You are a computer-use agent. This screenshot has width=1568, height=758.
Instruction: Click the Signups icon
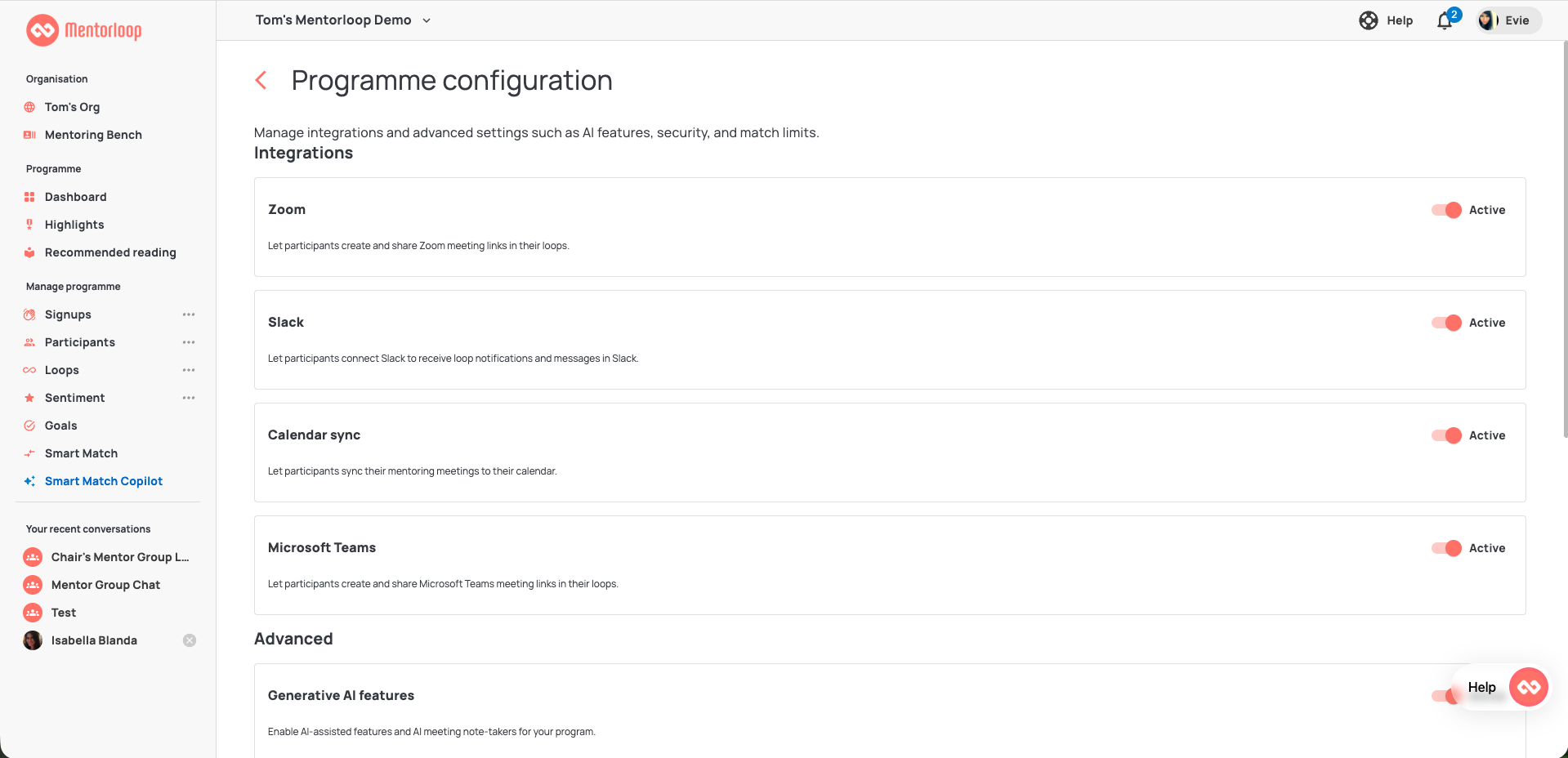[x=29, y=314]
